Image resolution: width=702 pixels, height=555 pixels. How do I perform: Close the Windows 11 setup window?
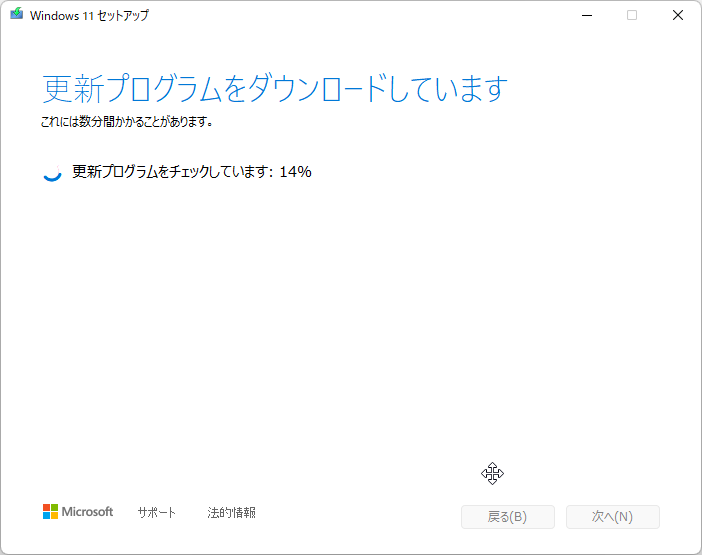point(678,15)
